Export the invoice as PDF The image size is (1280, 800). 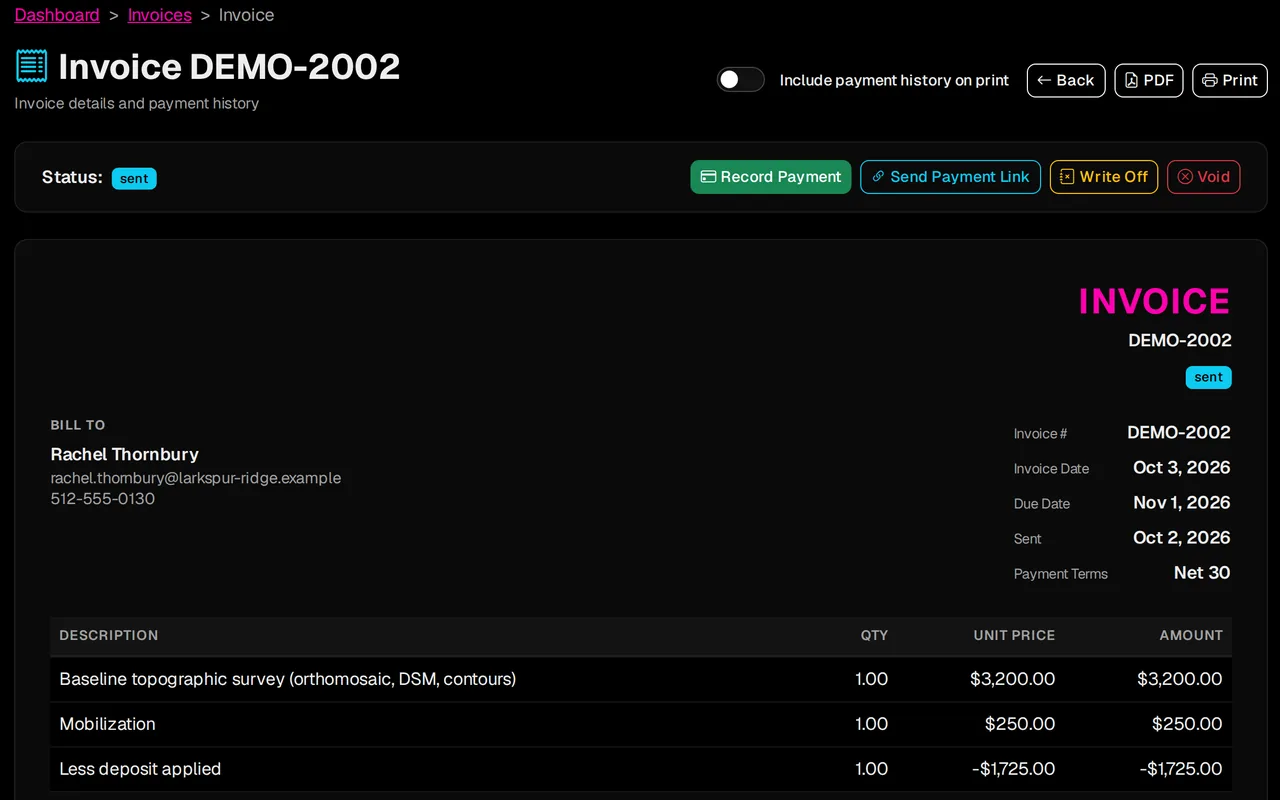point(1149,80)
